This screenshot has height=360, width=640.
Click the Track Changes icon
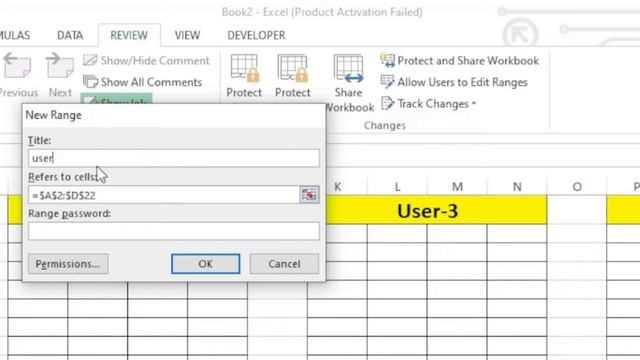[387, 104]
